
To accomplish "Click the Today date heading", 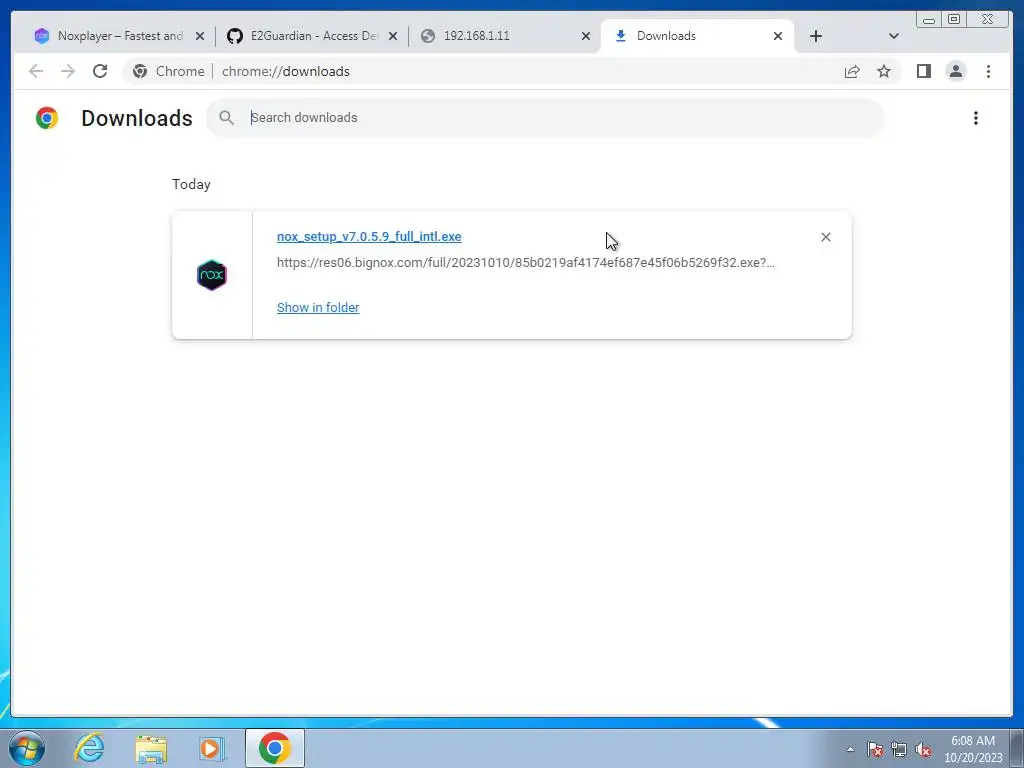I will click(191, 184).
